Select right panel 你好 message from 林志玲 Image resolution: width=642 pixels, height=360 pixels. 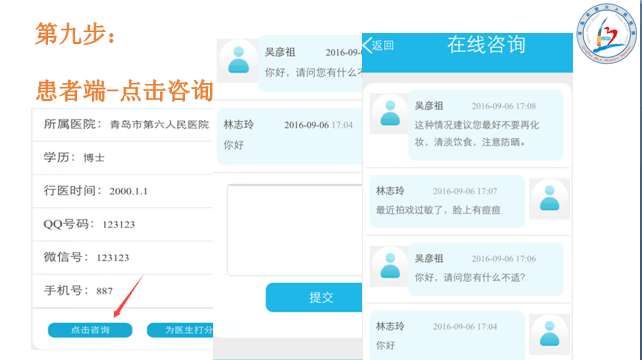[x=447, y=335]
